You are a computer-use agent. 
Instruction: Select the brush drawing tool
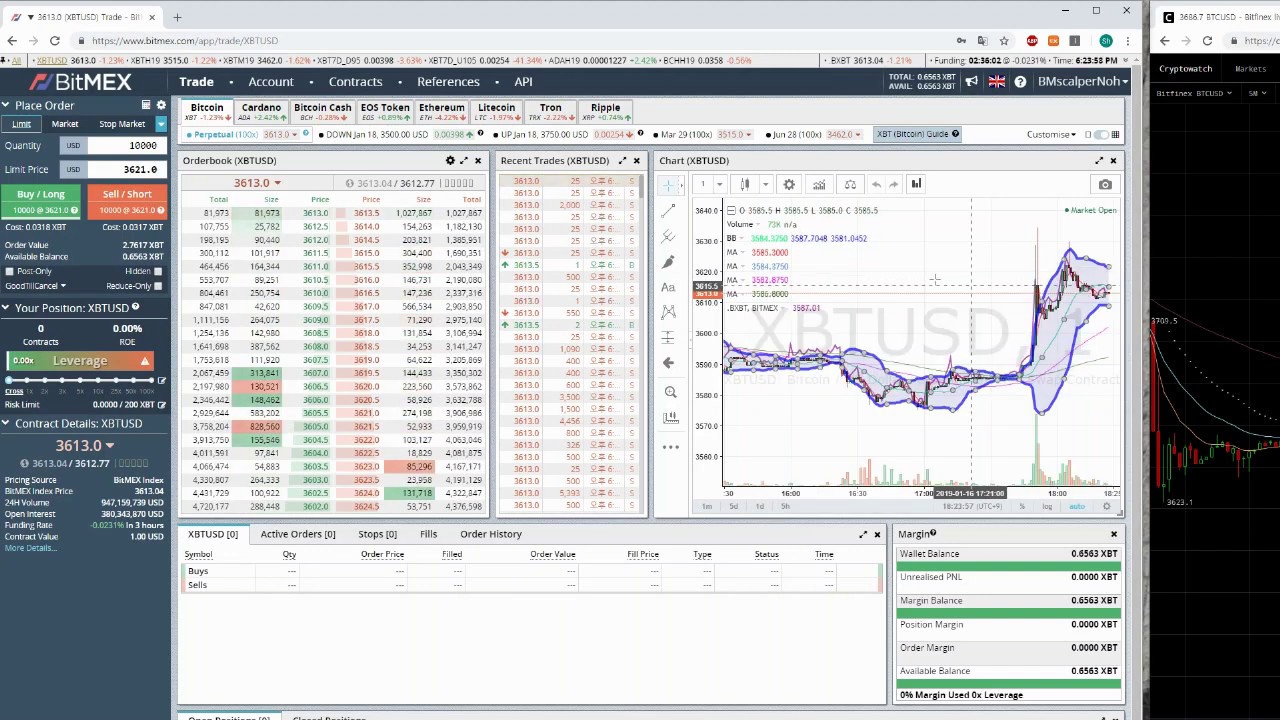coord(669,262)
